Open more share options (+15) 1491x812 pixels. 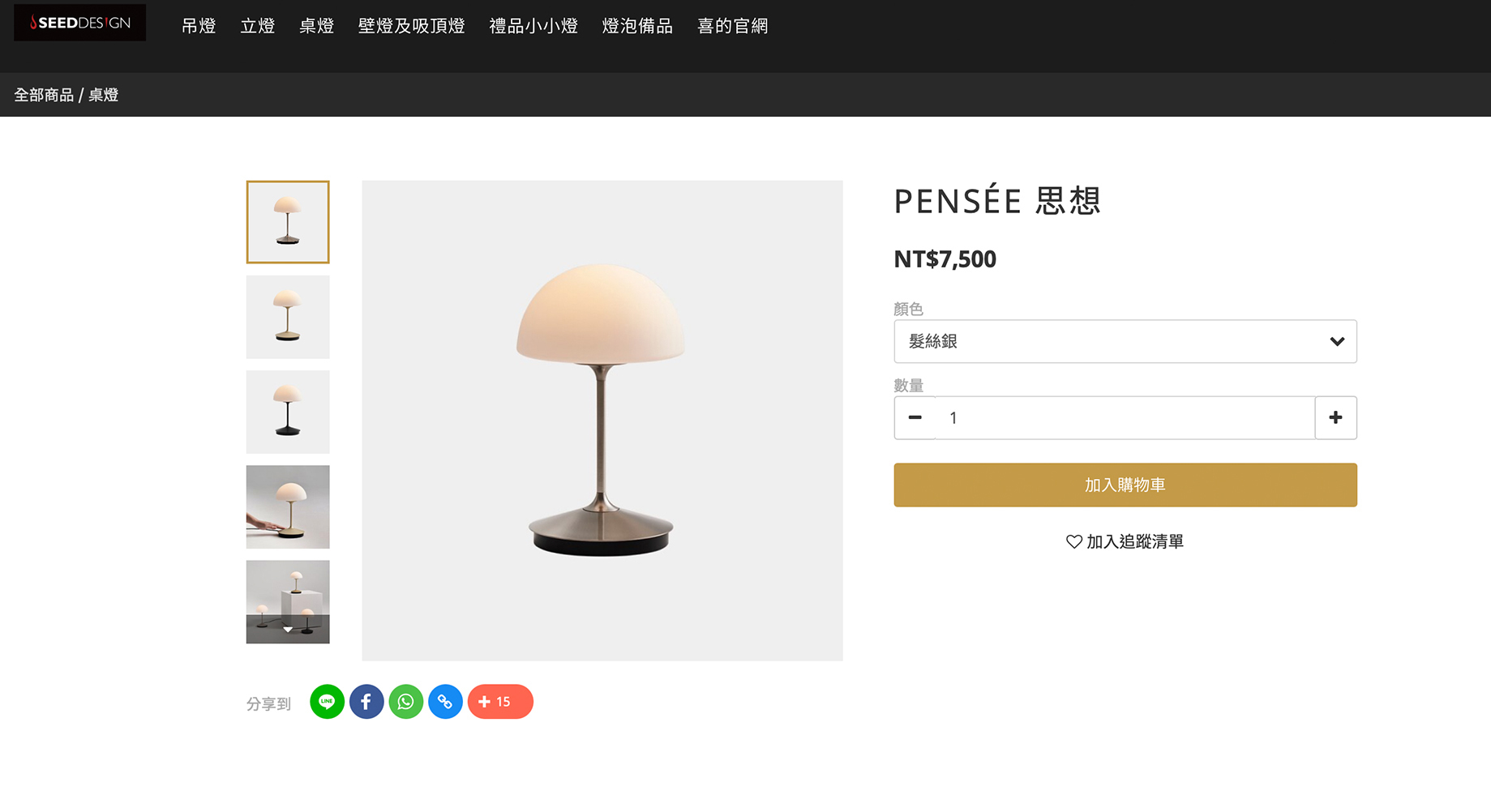[x=500, y=702]
